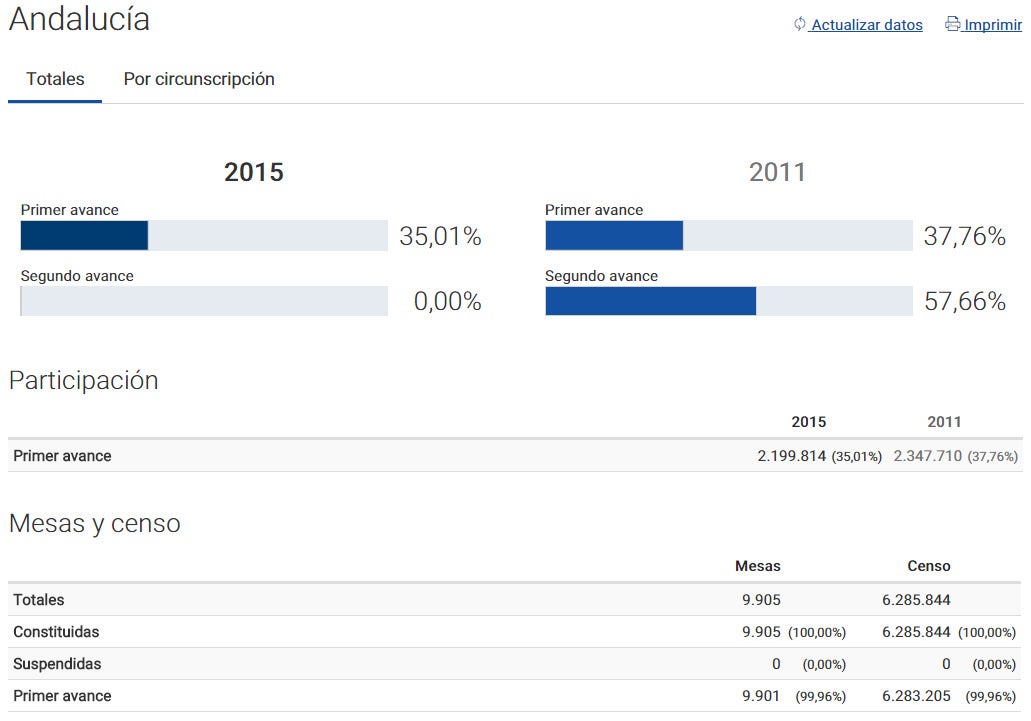This screenshot has width=1031, height=721.
Task: Click the 0,00% value under 2015
Action: point(448,301)
